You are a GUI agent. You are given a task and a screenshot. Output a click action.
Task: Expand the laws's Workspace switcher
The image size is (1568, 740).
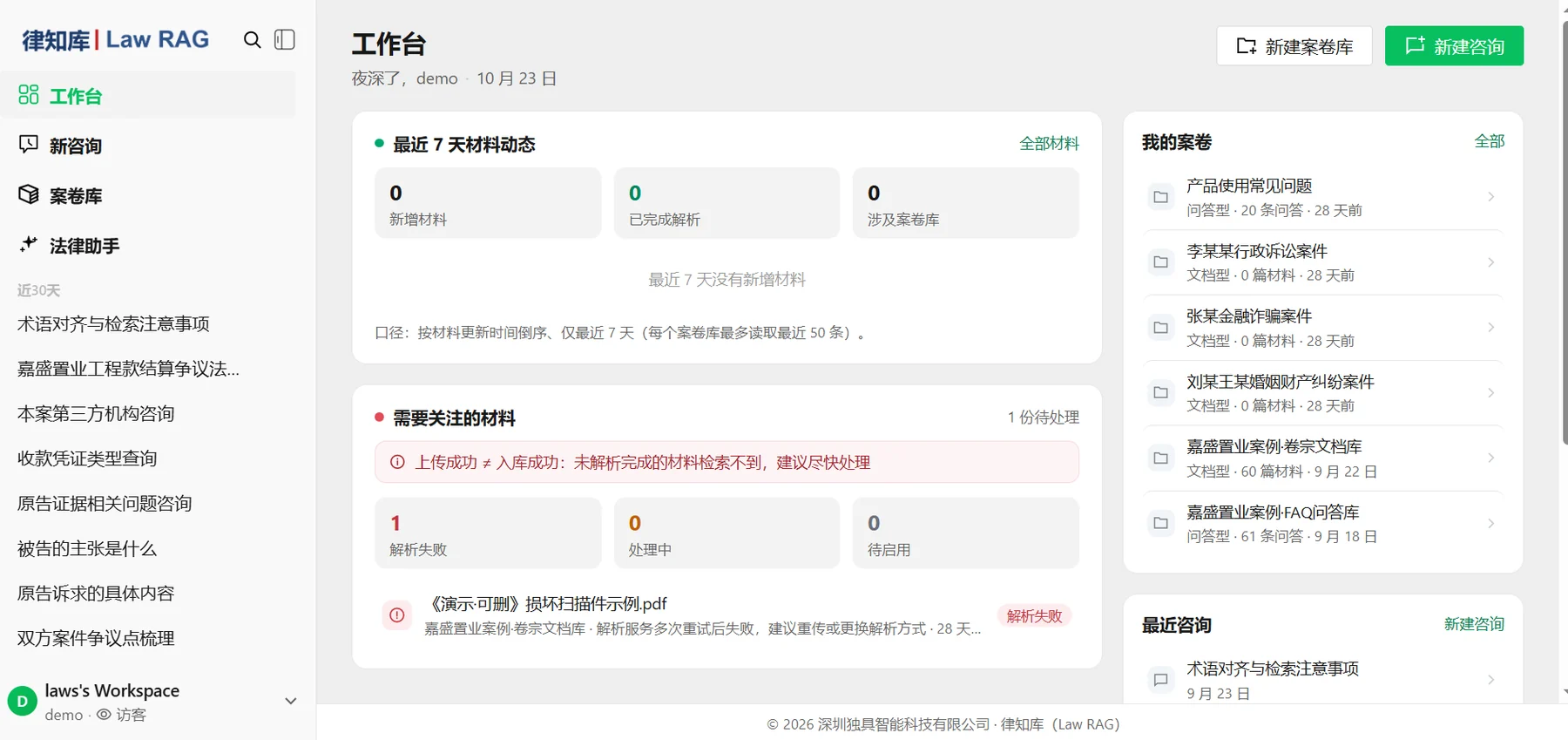pos(291,701)
